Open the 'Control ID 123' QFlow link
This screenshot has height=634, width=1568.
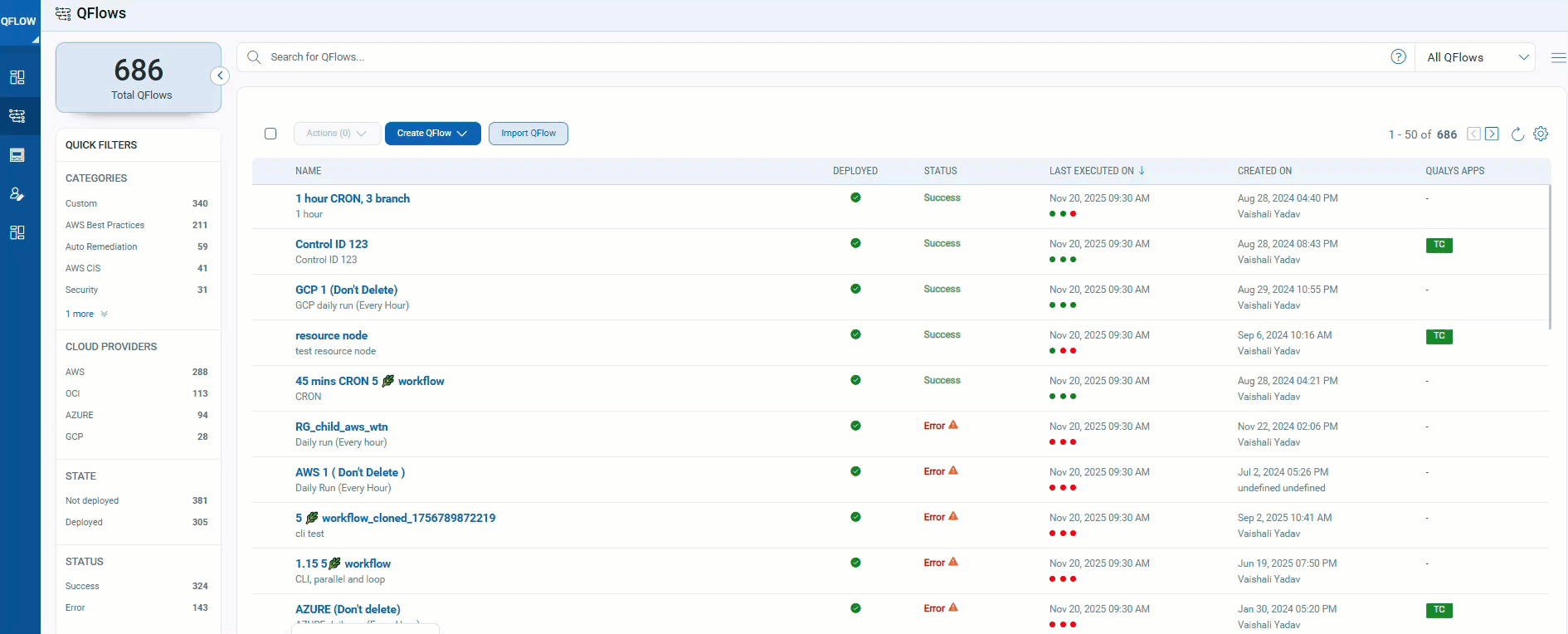click(331, 244)
